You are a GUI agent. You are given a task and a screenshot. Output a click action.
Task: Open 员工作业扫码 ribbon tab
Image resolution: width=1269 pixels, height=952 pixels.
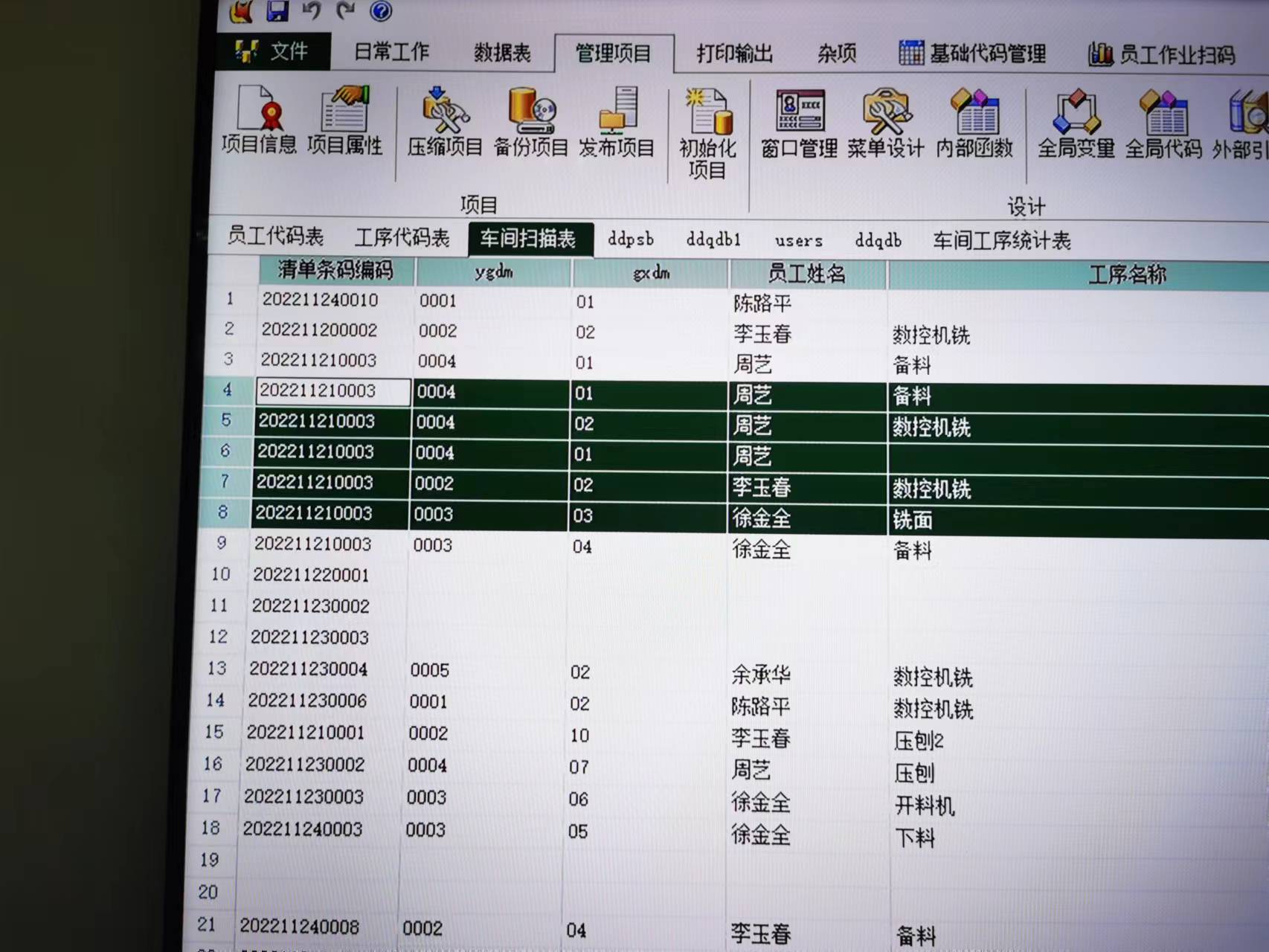(x=1161, y=54)
